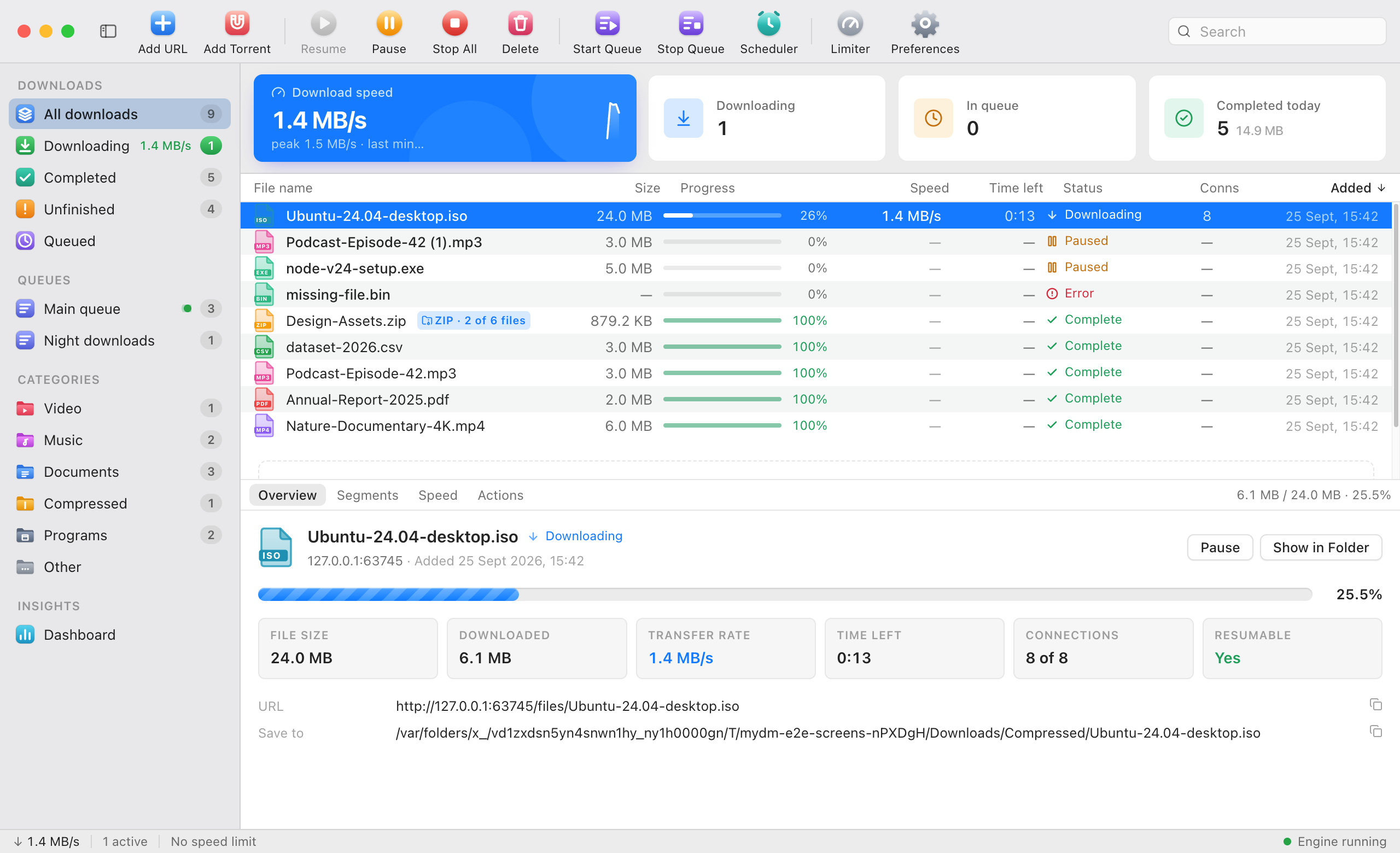Image resolution: width=1400 pixels, height=853 pixels.
Task: Click the Stop Queue icon
Action: pos(690,24)
